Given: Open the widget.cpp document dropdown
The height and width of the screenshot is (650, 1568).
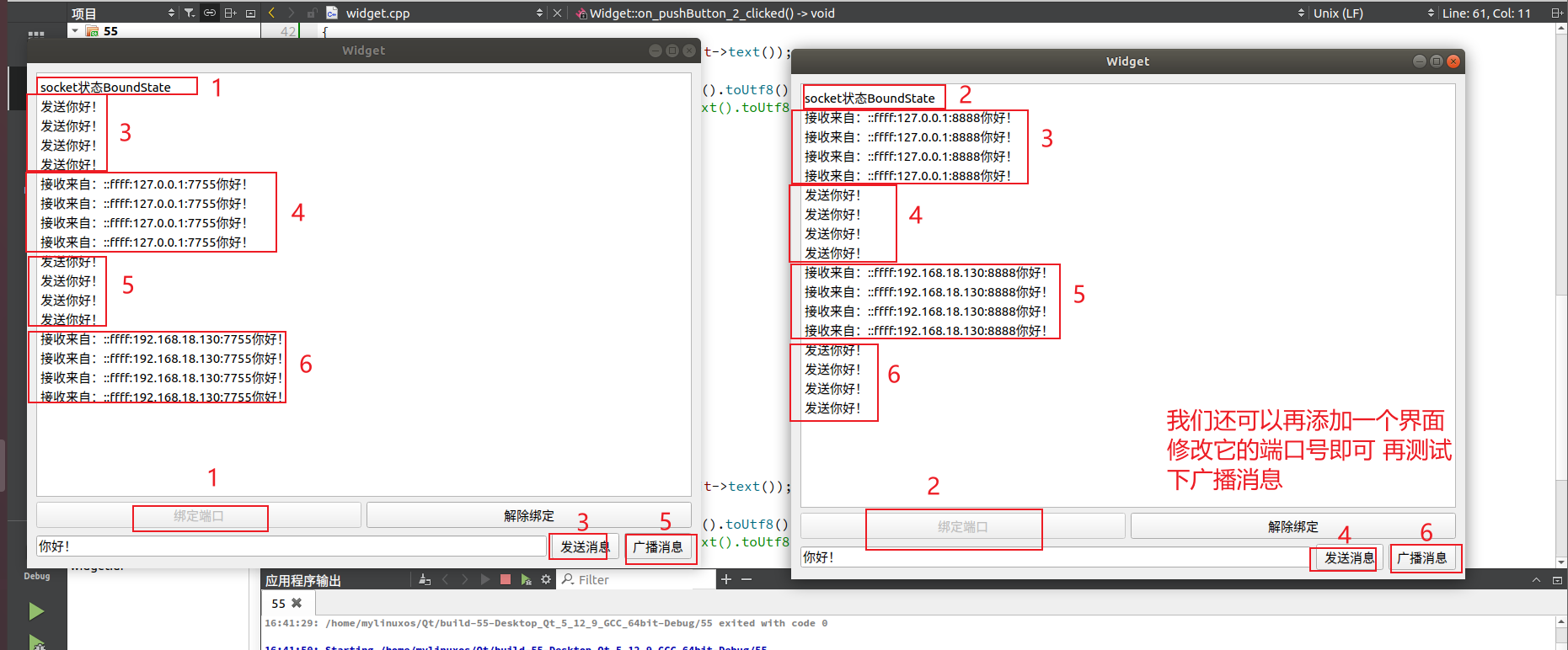Looking at the screenshot, I should pyautogui.click(x=539, y=13).
